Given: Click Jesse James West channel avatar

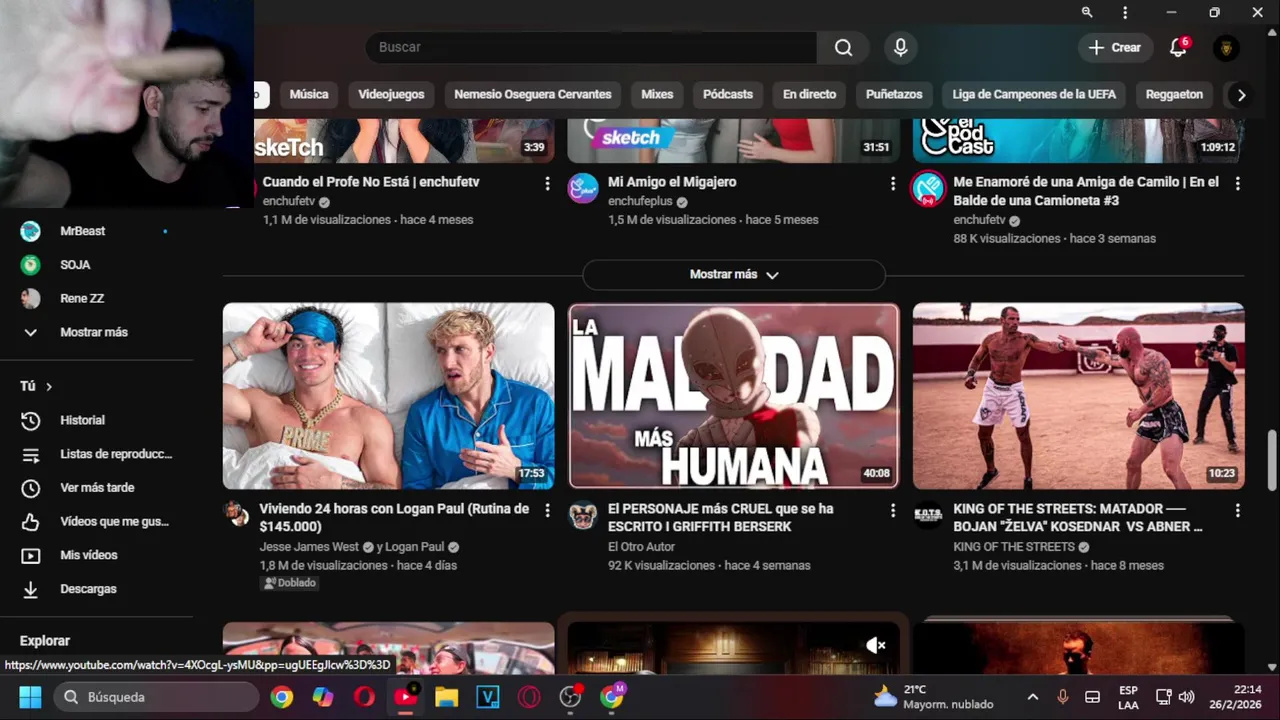Looking at the screenshot, I should point(237,514).
